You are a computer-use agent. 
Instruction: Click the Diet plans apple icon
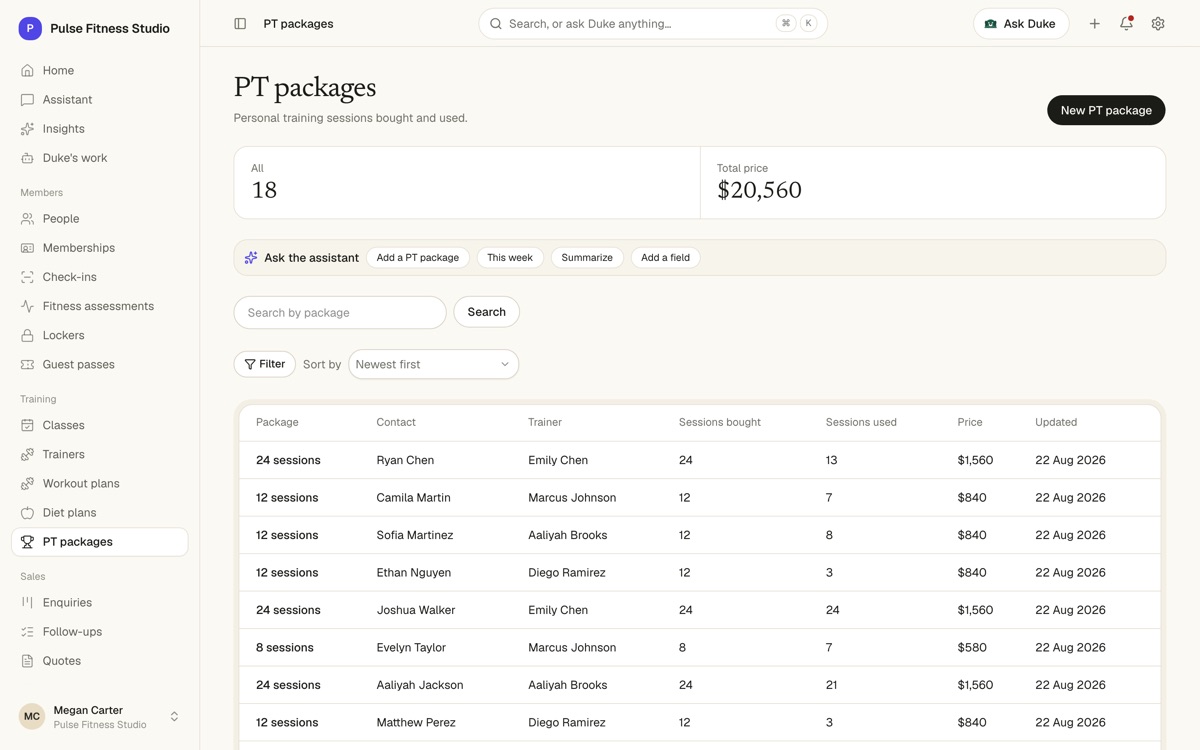(x=27, y=512)
